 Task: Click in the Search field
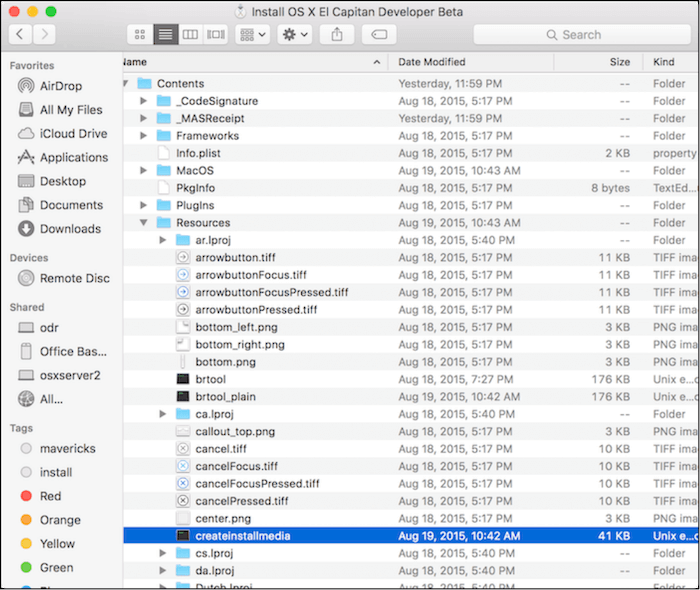(x=580, y=34)
